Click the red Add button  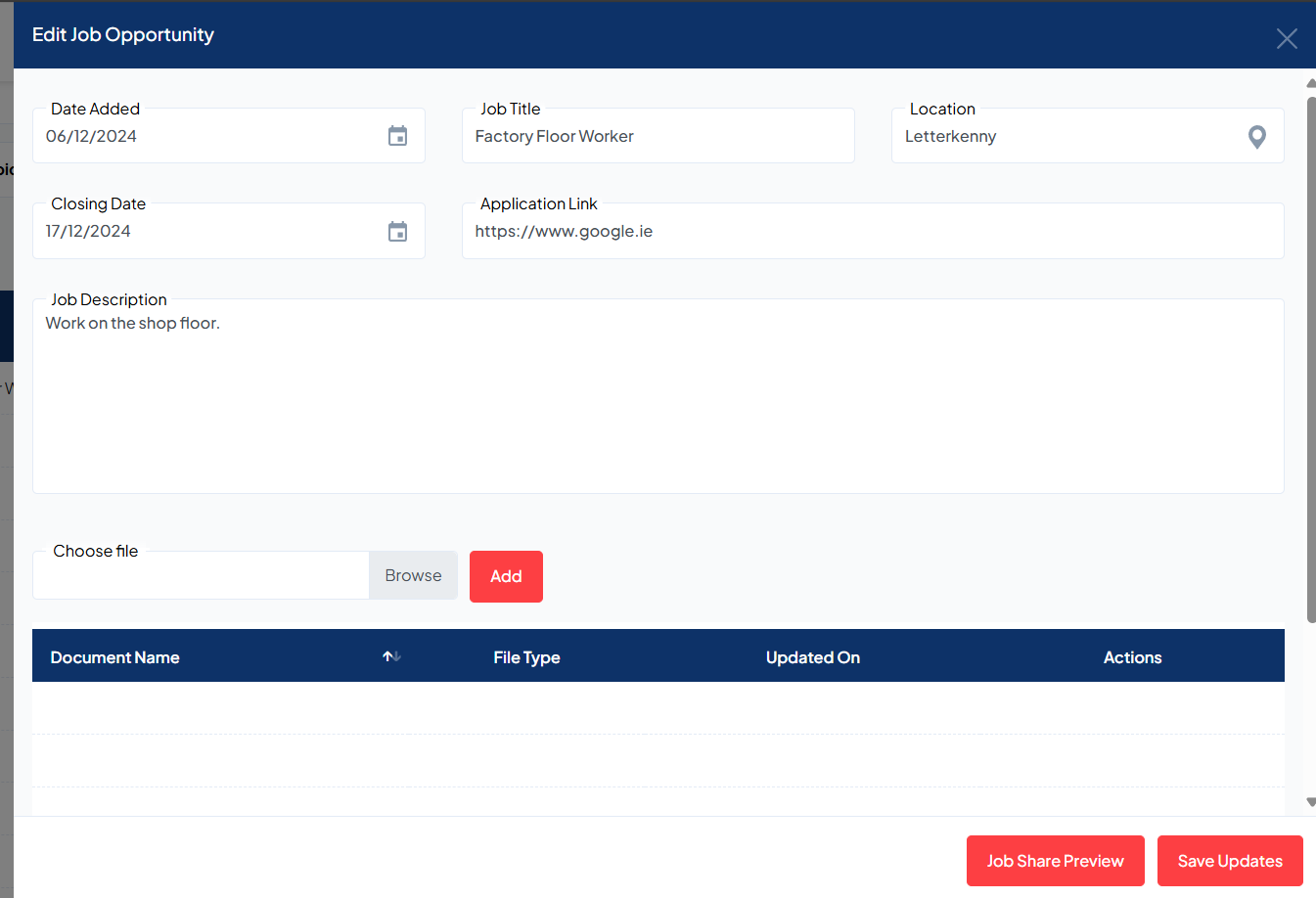[506, 576]
